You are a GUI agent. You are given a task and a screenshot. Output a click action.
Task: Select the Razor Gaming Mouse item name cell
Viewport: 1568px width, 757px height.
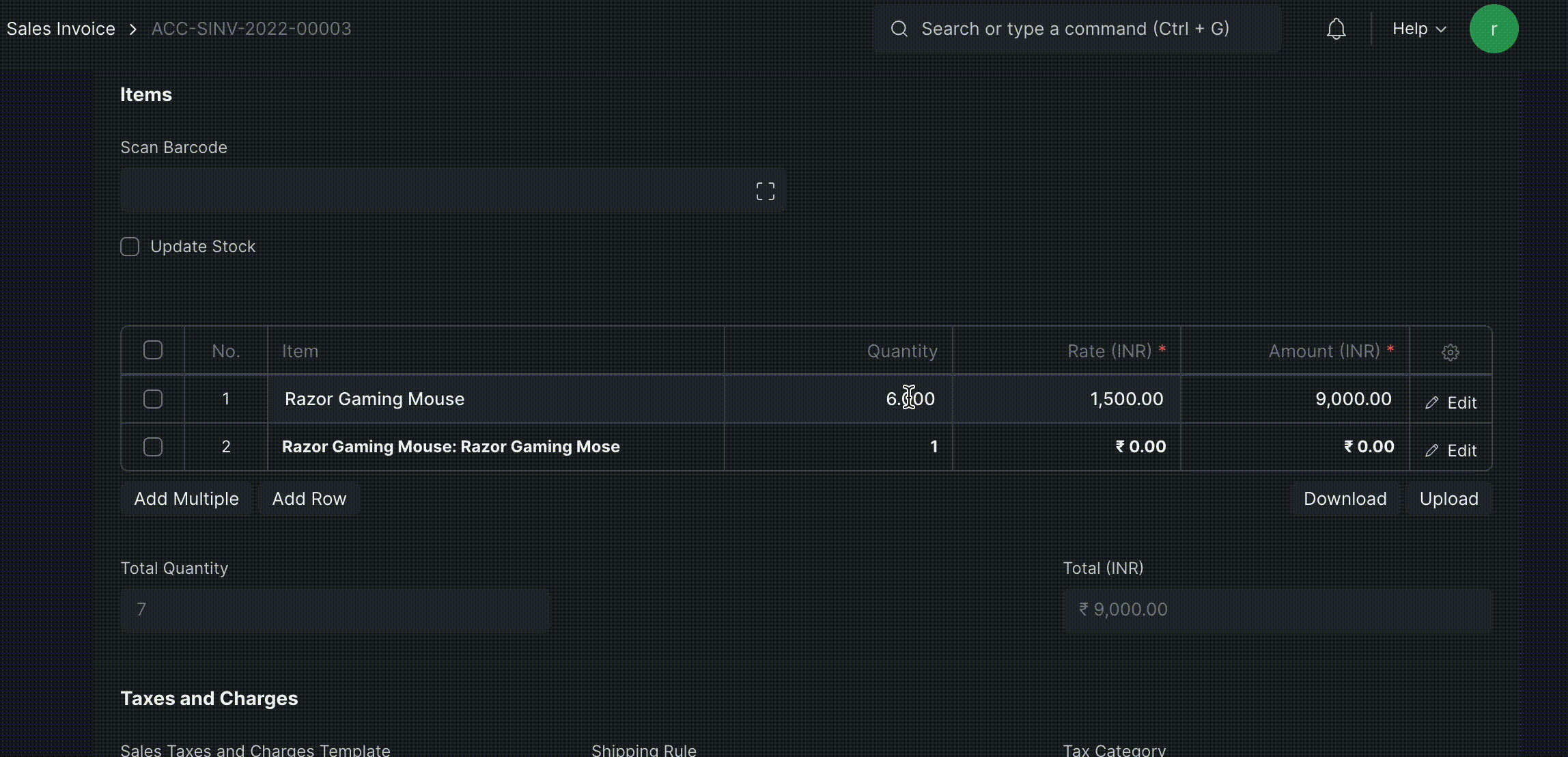374,399
